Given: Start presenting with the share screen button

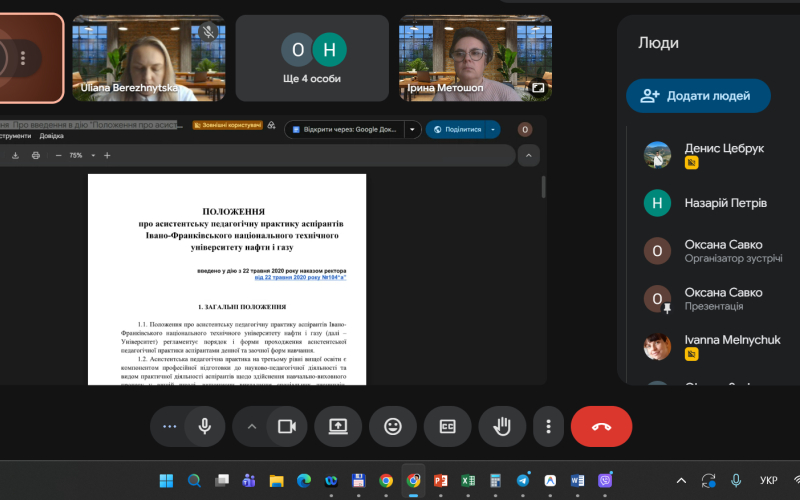Looking at the screenshot, I should (338, 427).
